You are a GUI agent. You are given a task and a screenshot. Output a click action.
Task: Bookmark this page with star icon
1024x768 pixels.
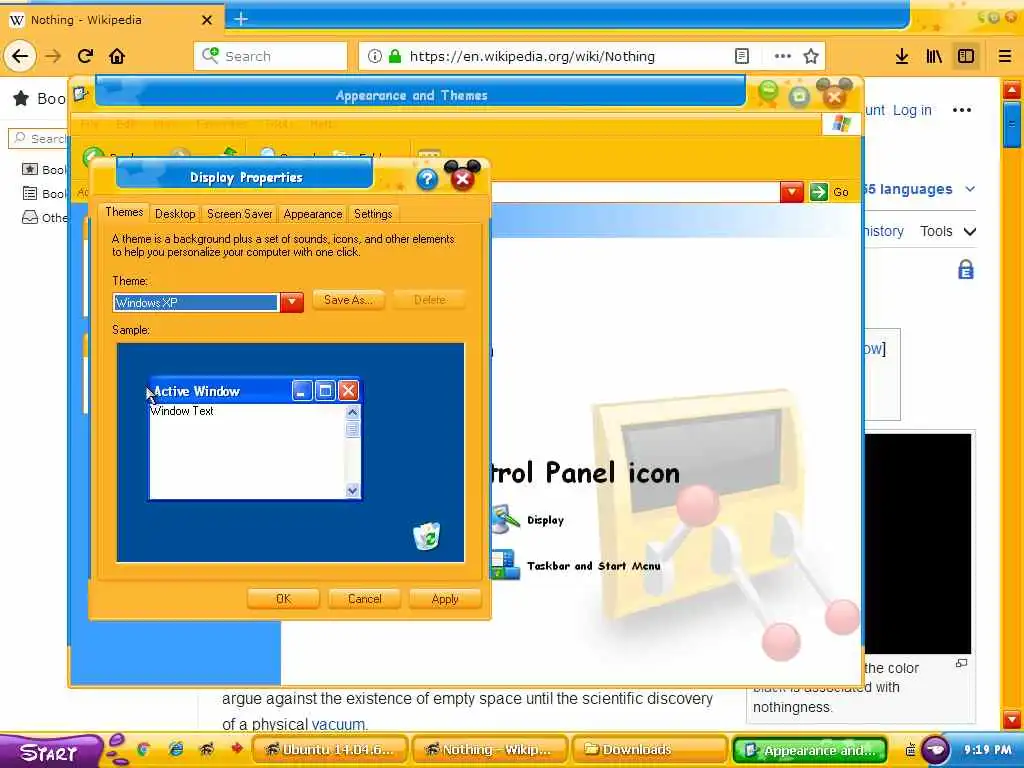(811, 56)
